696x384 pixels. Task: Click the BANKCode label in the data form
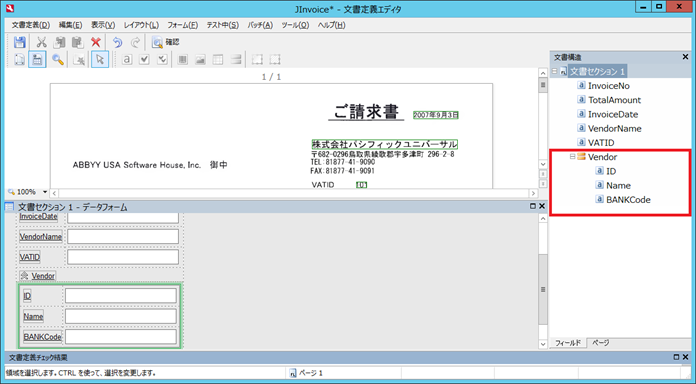[42, 337]
